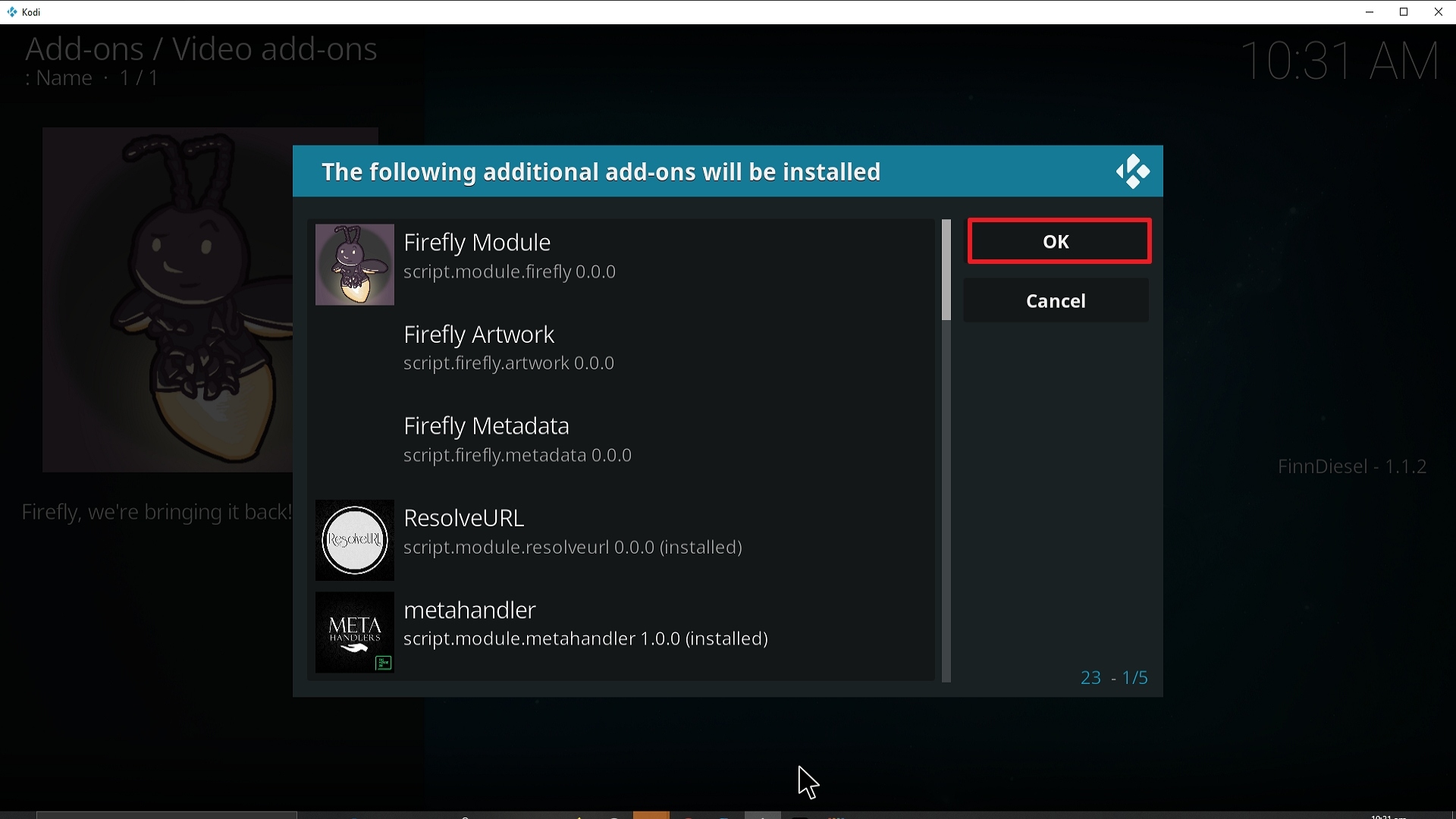
Task: Click the Meta Handlers logo icon
Action: pyautogui.click(x=354, y=632)
